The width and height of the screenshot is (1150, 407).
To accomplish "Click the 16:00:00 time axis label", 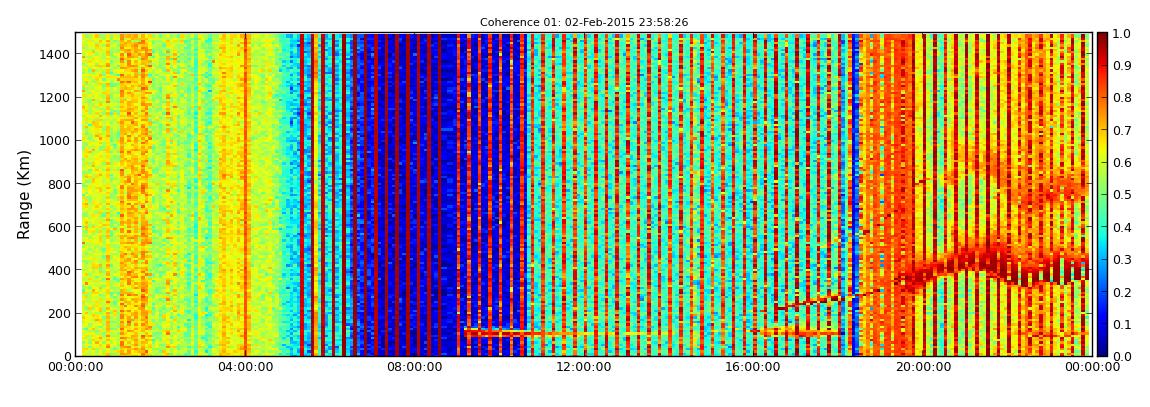I will [x=752, y=367].
